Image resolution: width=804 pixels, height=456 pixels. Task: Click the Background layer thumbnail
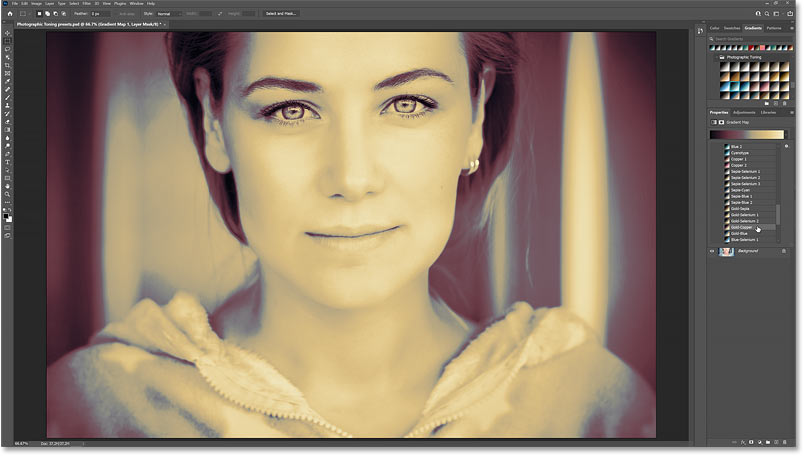tap(726, 251)
